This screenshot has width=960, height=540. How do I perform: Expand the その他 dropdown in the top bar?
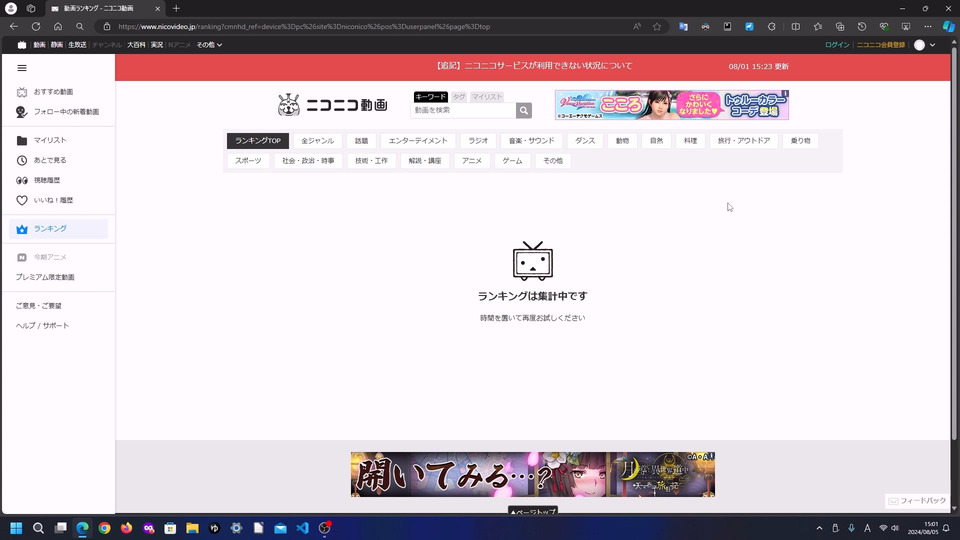point(209,45)
